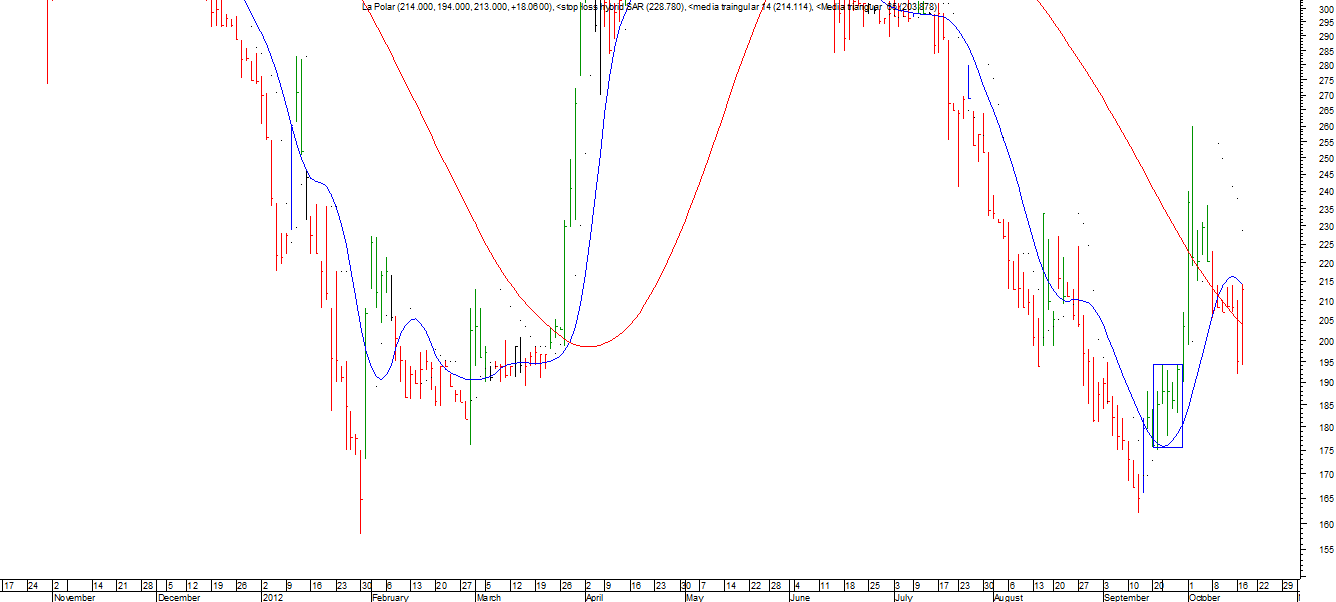This screenshot has width=1336, height=602.
Task: Click the media traingular 14 (214.114) label
Action: click(x=751, y=7)
